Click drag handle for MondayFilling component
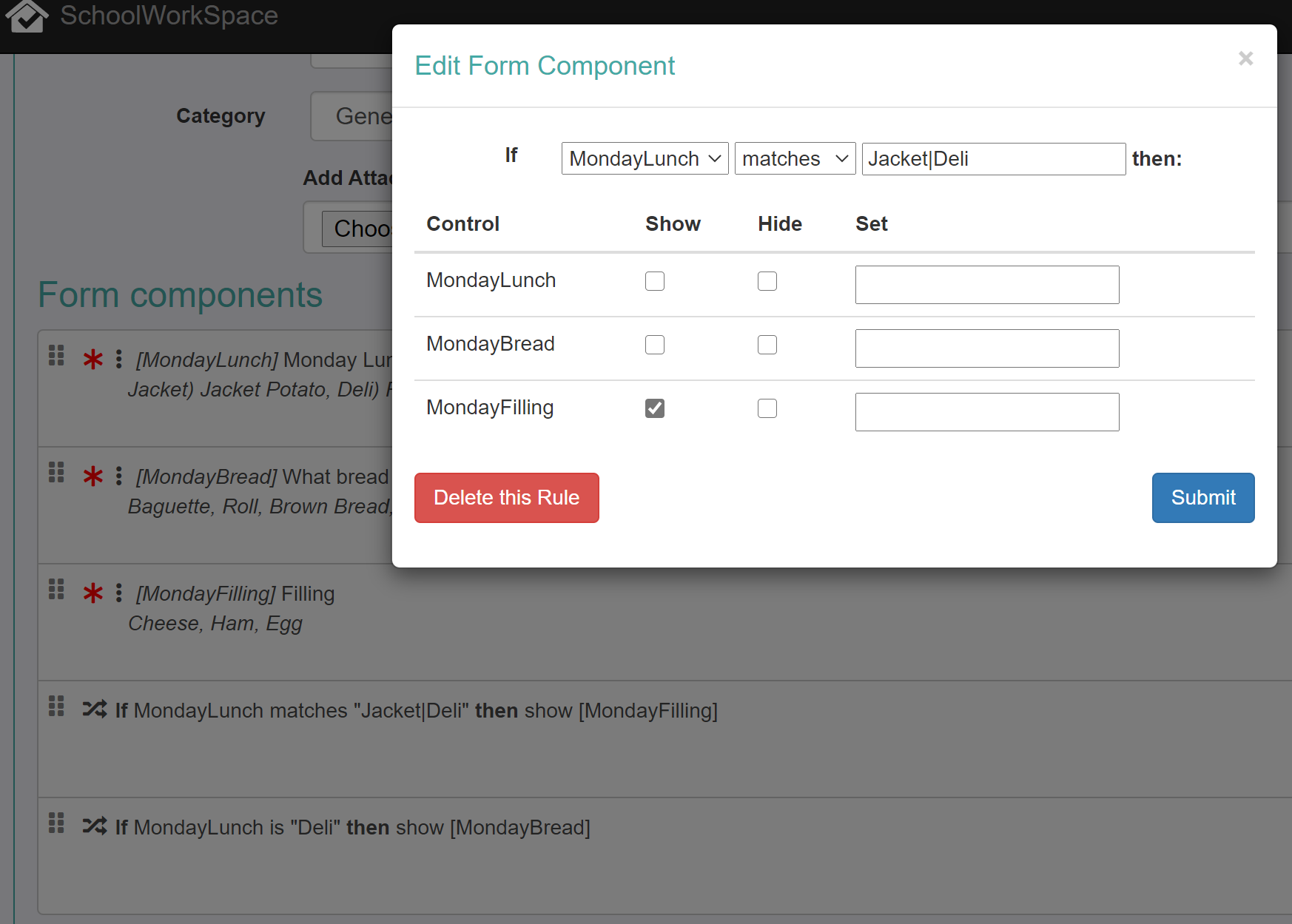 pos(56,590)
